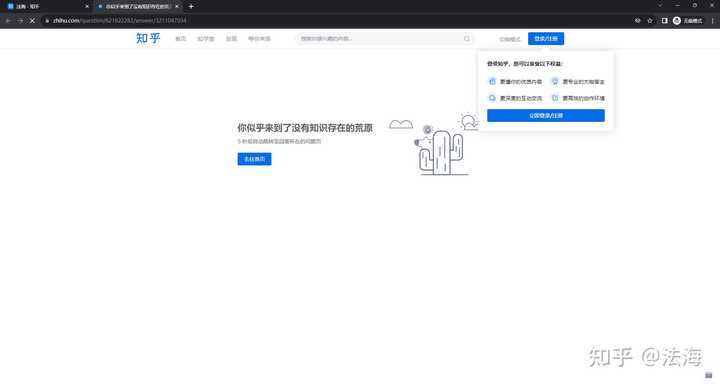This screenshot has height=386, width=720.
Task: Select the text 更深度的互动交流
Action: click(x=521, y=98)
